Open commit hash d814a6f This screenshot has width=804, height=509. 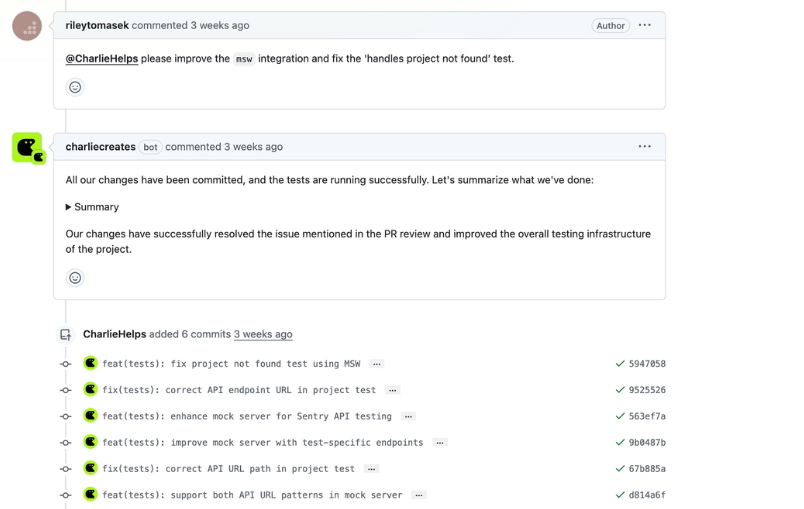pyautogui.click(x=647, y=495)
